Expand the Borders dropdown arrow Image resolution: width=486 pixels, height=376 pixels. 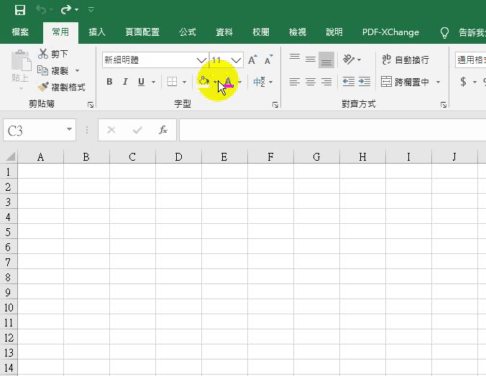(184, 82)
